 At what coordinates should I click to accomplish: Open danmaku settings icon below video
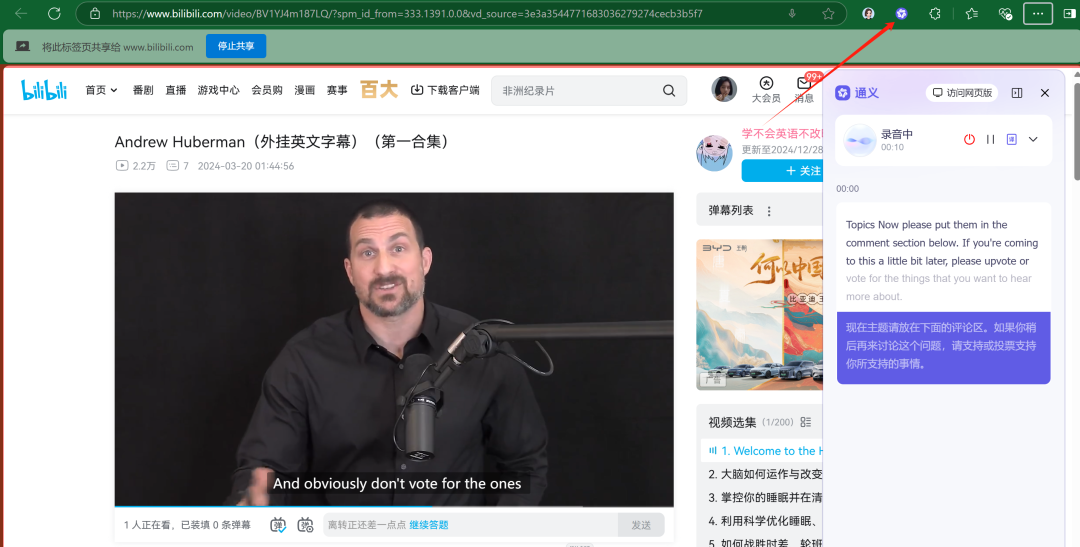pos(305,525)
